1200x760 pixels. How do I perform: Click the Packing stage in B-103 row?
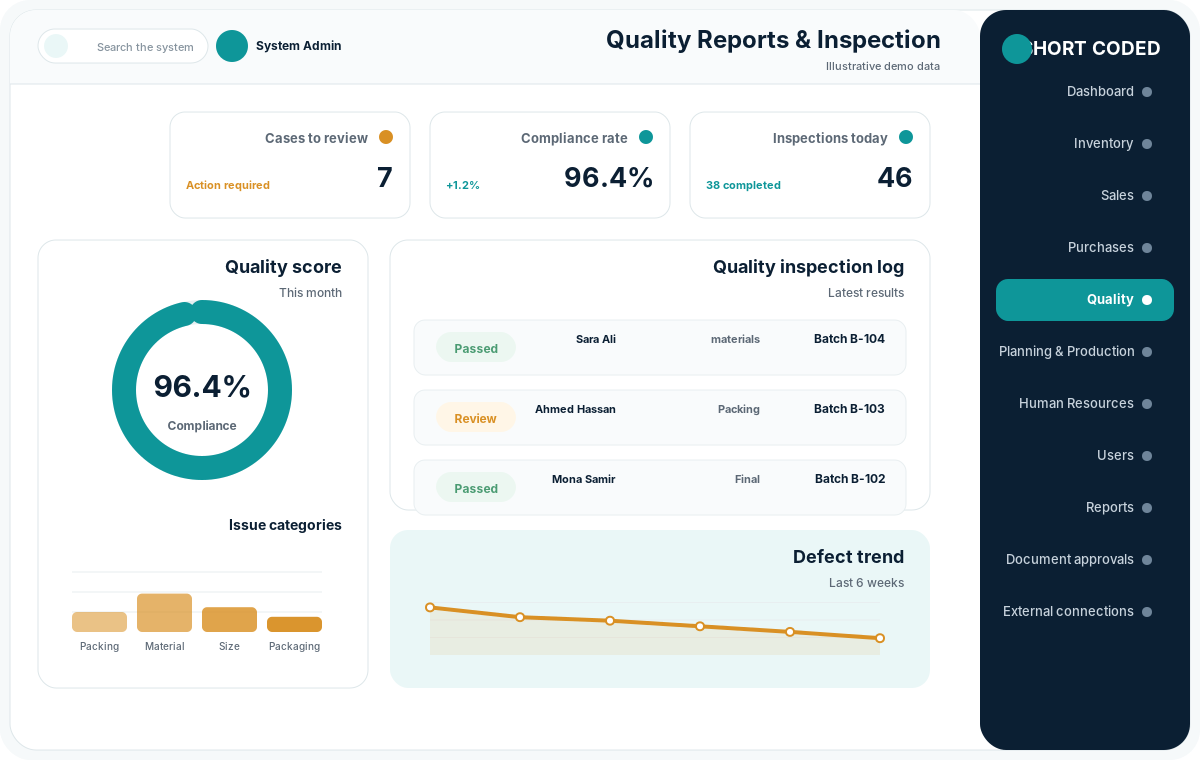tap(739, 409)
